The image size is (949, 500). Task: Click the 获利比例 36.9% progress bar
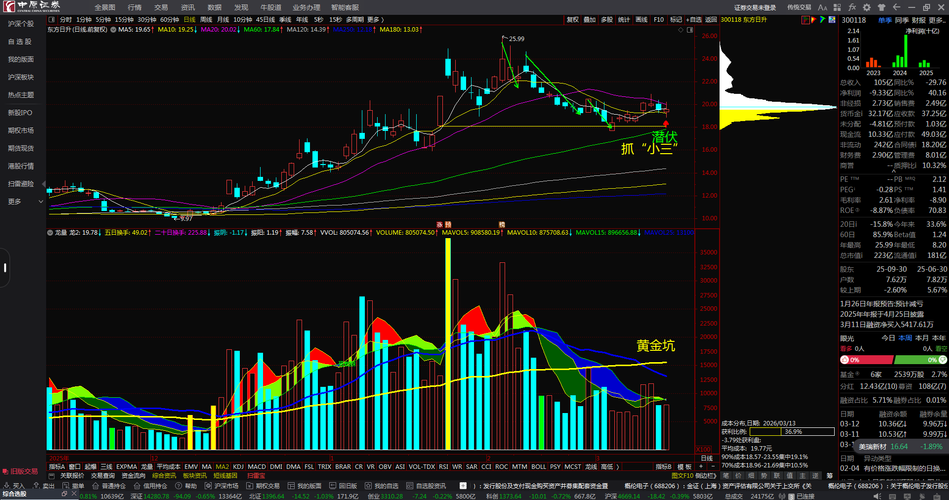click(x=792, y=432)
